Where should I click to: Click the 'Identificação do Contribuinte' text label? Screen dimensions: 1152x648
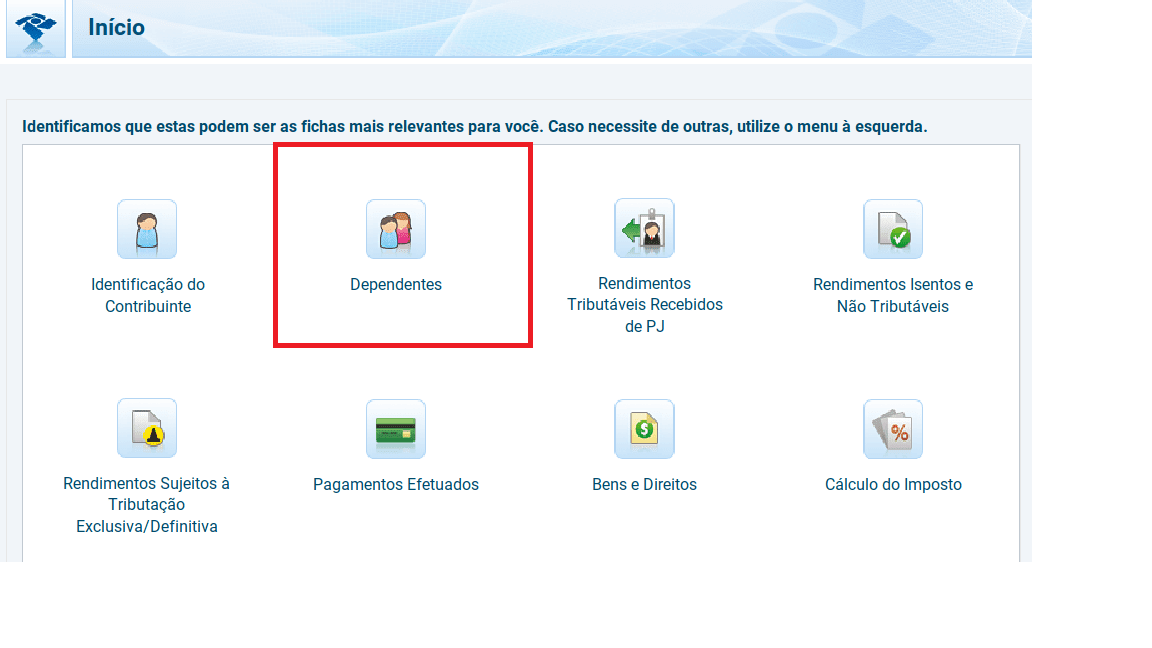148,296
